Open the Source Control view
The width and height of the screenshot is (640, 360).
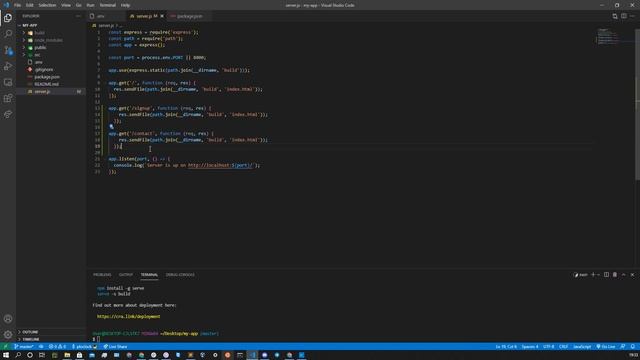point(8,50)
